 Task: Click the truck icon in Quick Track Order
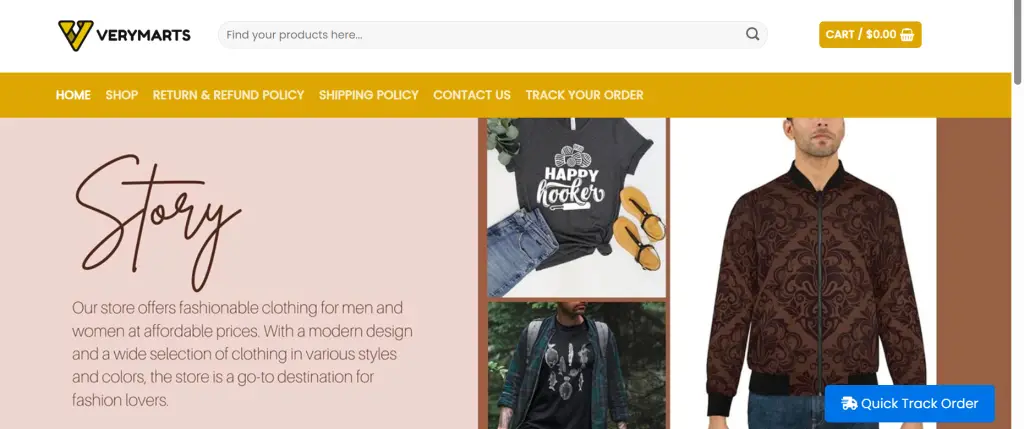[x=849, y=403]
